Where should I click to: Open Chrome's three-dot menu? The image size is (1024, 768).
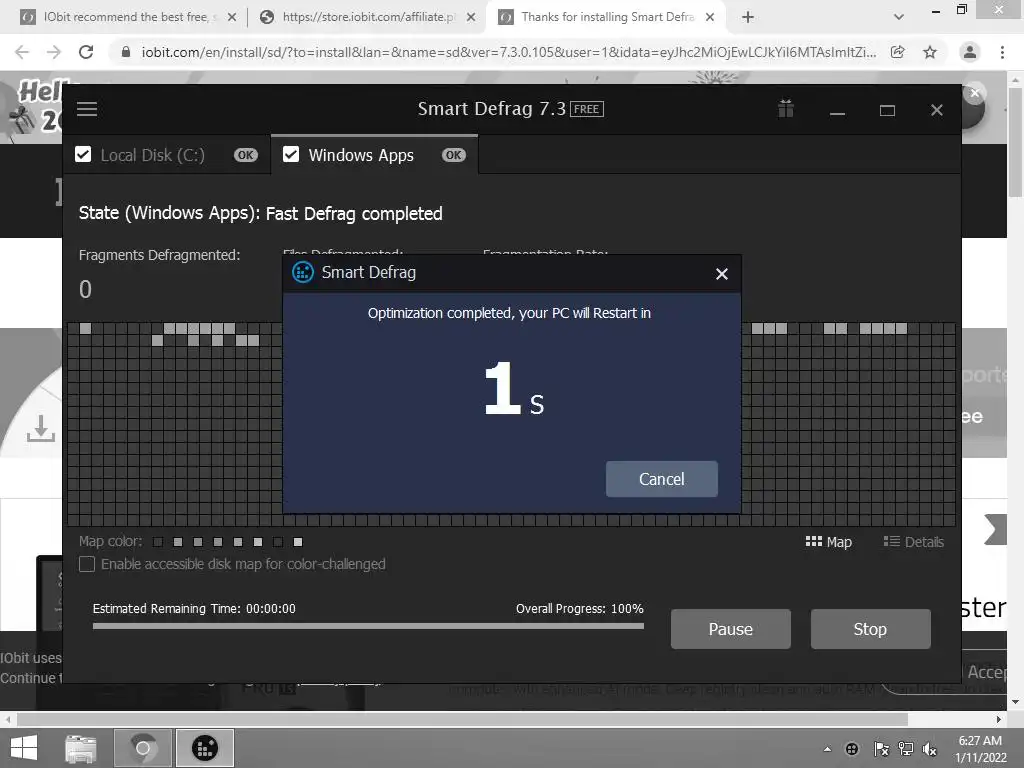[1002, 52]
